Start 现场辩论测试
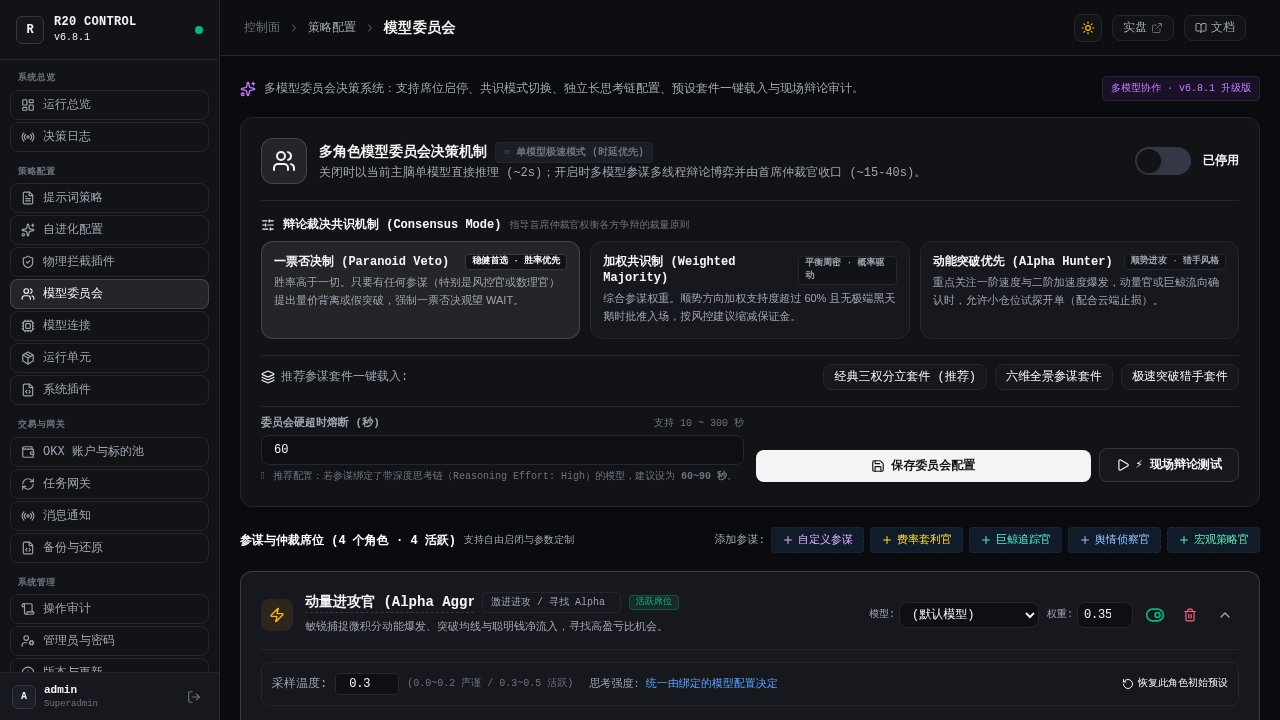Screen dimensions: 1280x720 coord(1169,465)
